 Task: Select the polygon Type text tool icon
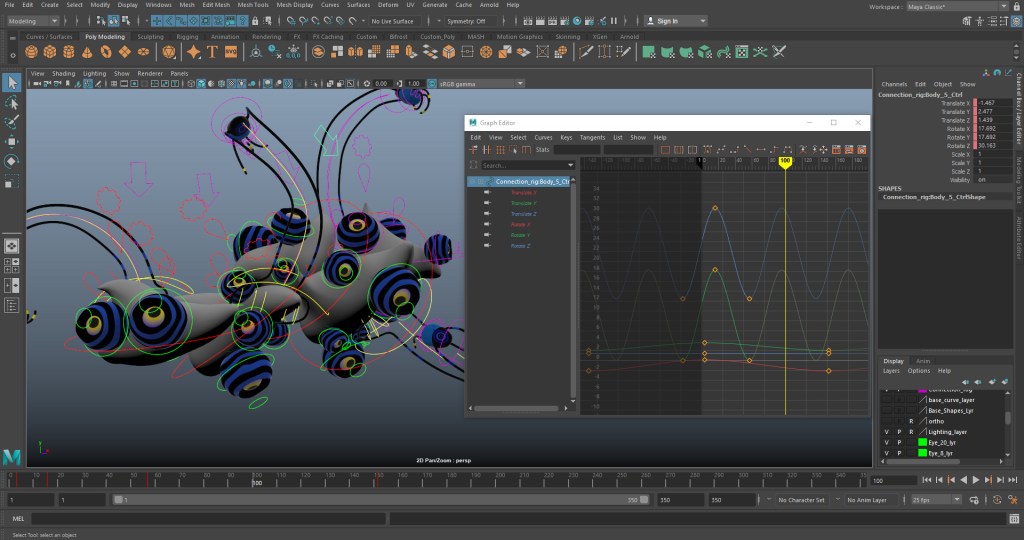click(210, 52)
